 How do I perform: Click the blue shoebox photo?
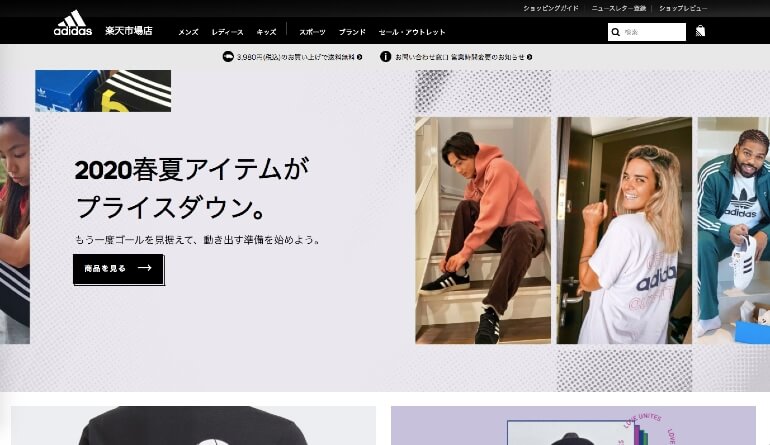click(x=103, y=91)
